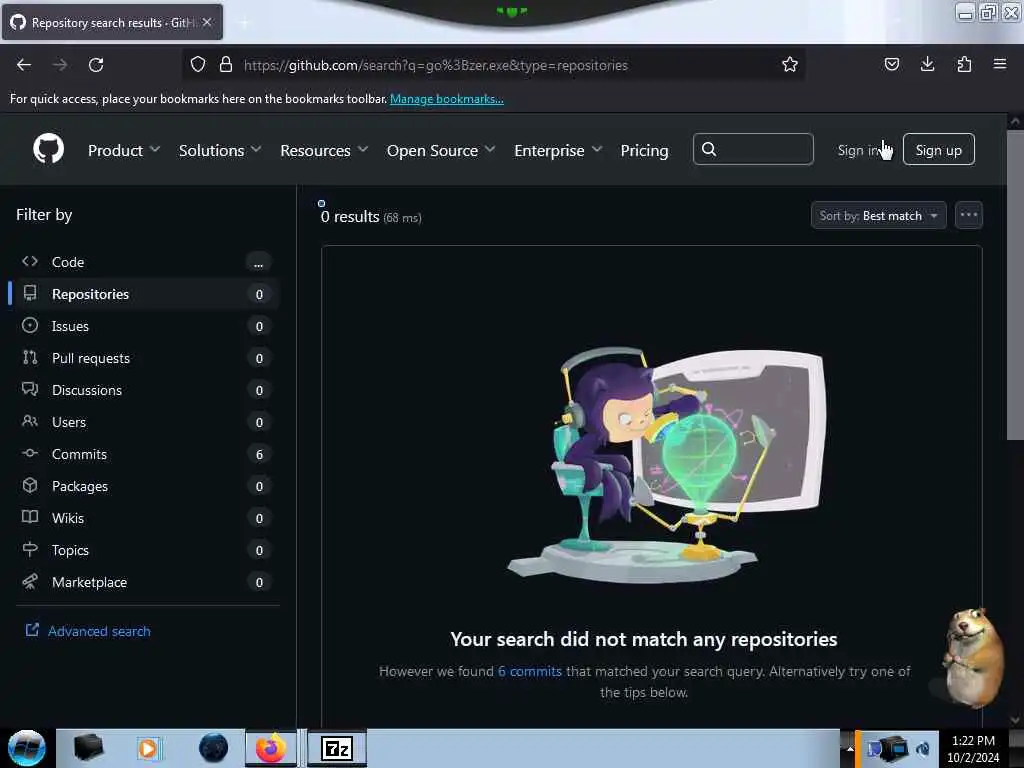This screenshot has height=768, width=1024.
Task: Expand the Resources menu
Action: [324, 150]
